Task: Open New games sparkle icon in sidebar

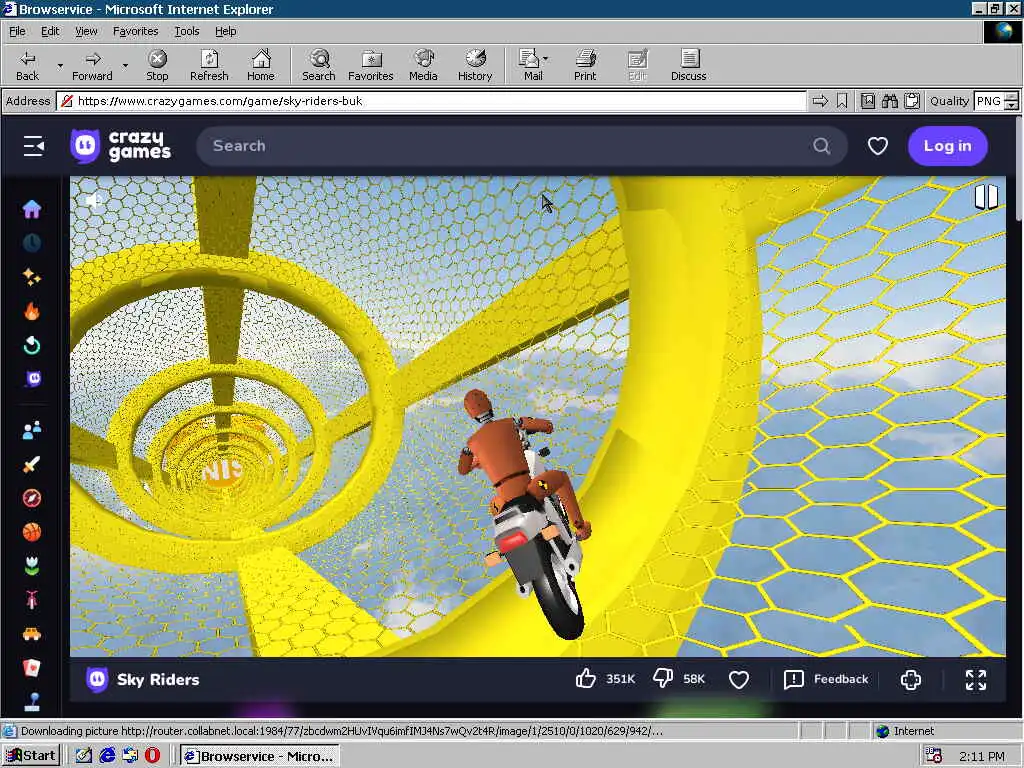Action: click(x=31, y=278)
